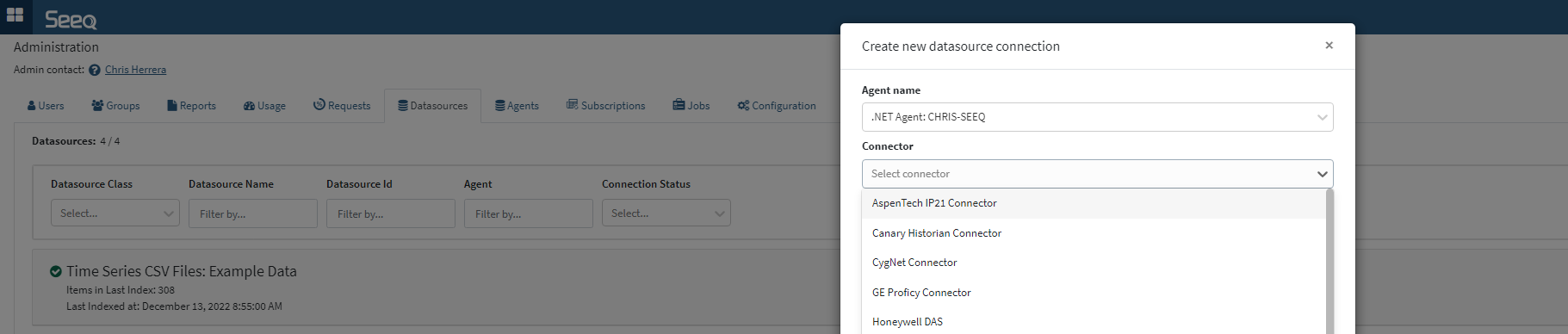Click the Seeq logo

[71, 19]
